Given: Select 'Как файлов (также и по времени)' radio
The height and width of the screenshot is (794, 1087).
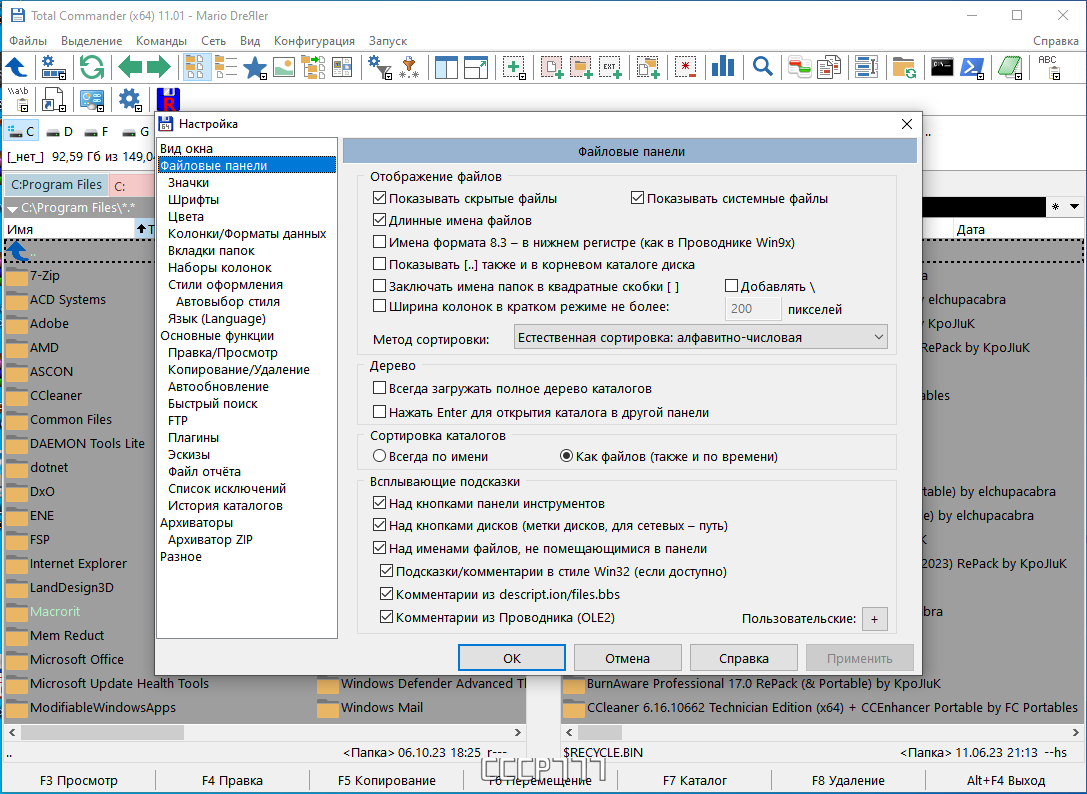Looking at the screenshot, I should pos(566,456).
